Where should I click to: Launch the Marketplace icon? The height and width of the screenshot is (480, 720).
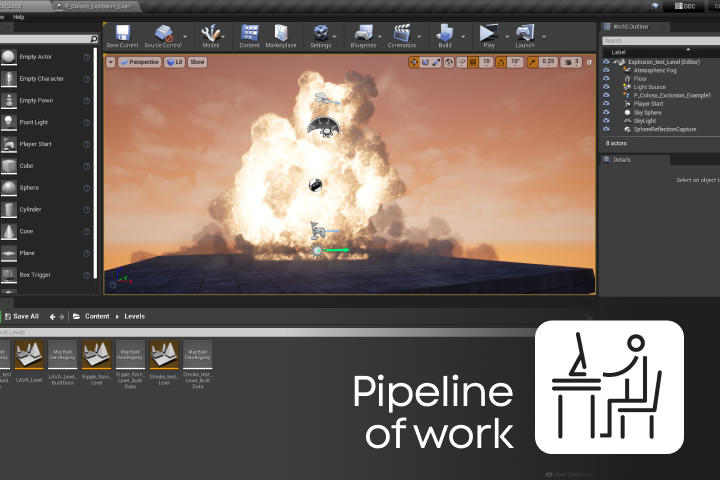[281, 34]
